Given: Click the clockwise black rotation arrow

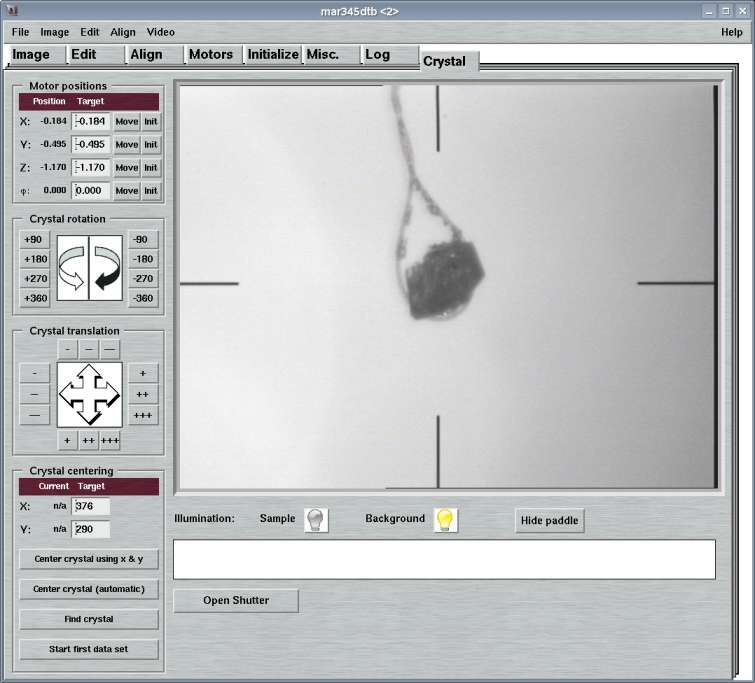Looking at the screenshot, I should [x=106, y=269].
